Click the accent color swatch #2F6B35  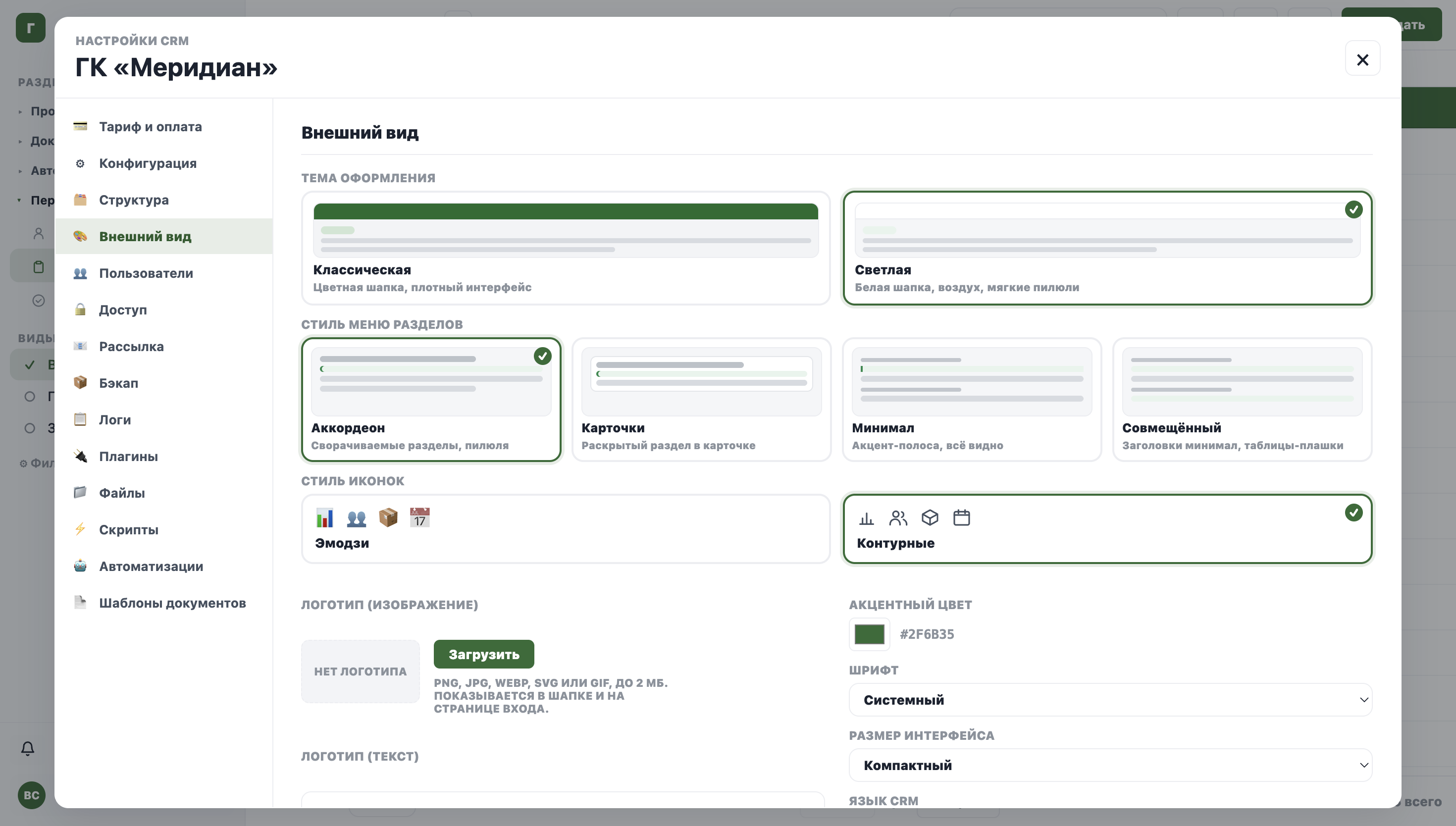coord(869,634)
